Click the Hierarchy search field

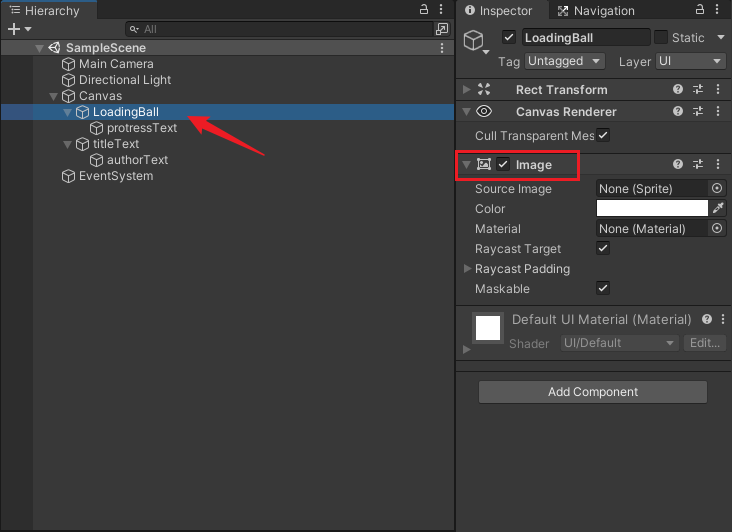280,29
